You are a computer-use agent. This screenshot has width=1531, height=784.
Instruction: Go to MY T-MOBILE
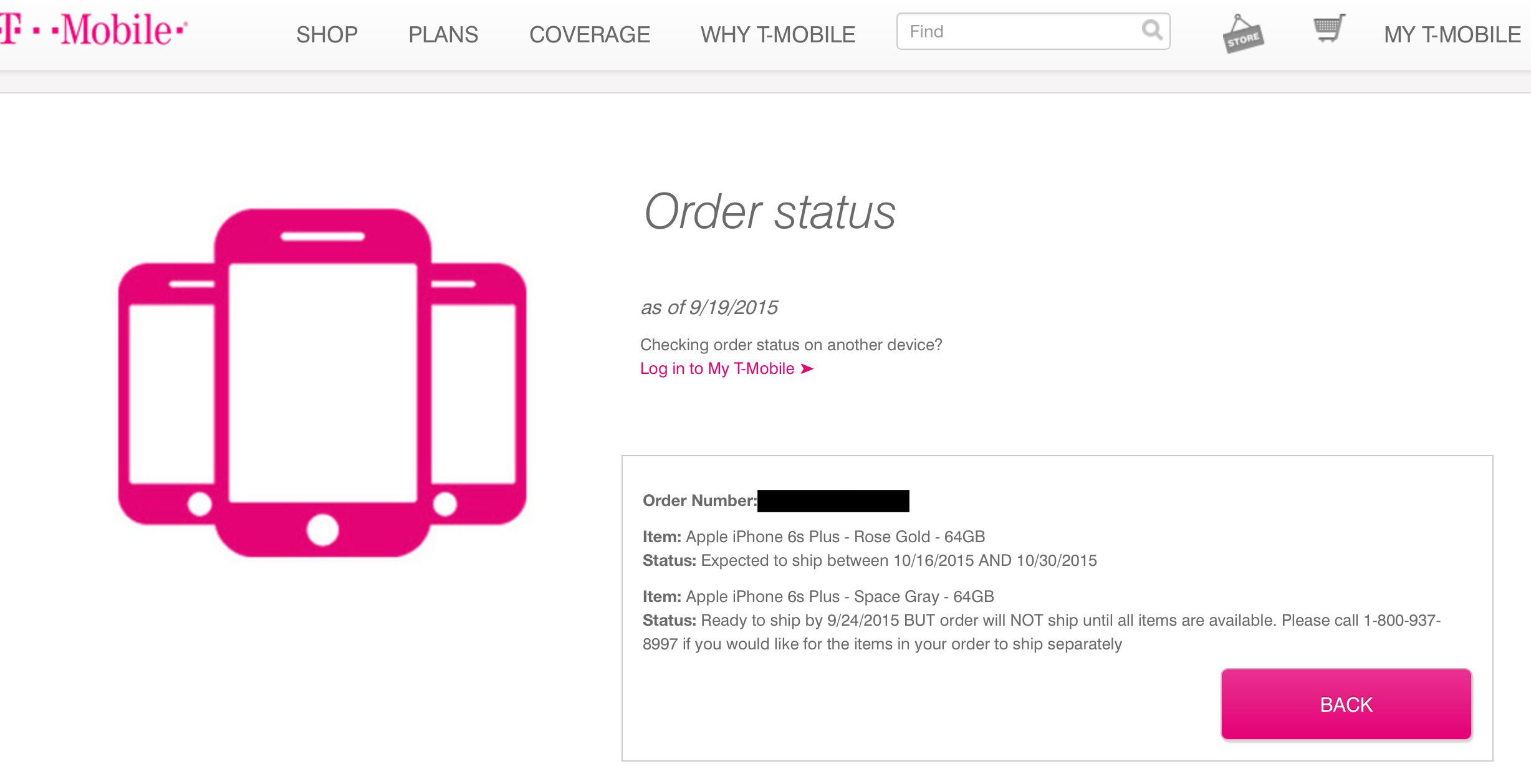tap(1452, 34)
